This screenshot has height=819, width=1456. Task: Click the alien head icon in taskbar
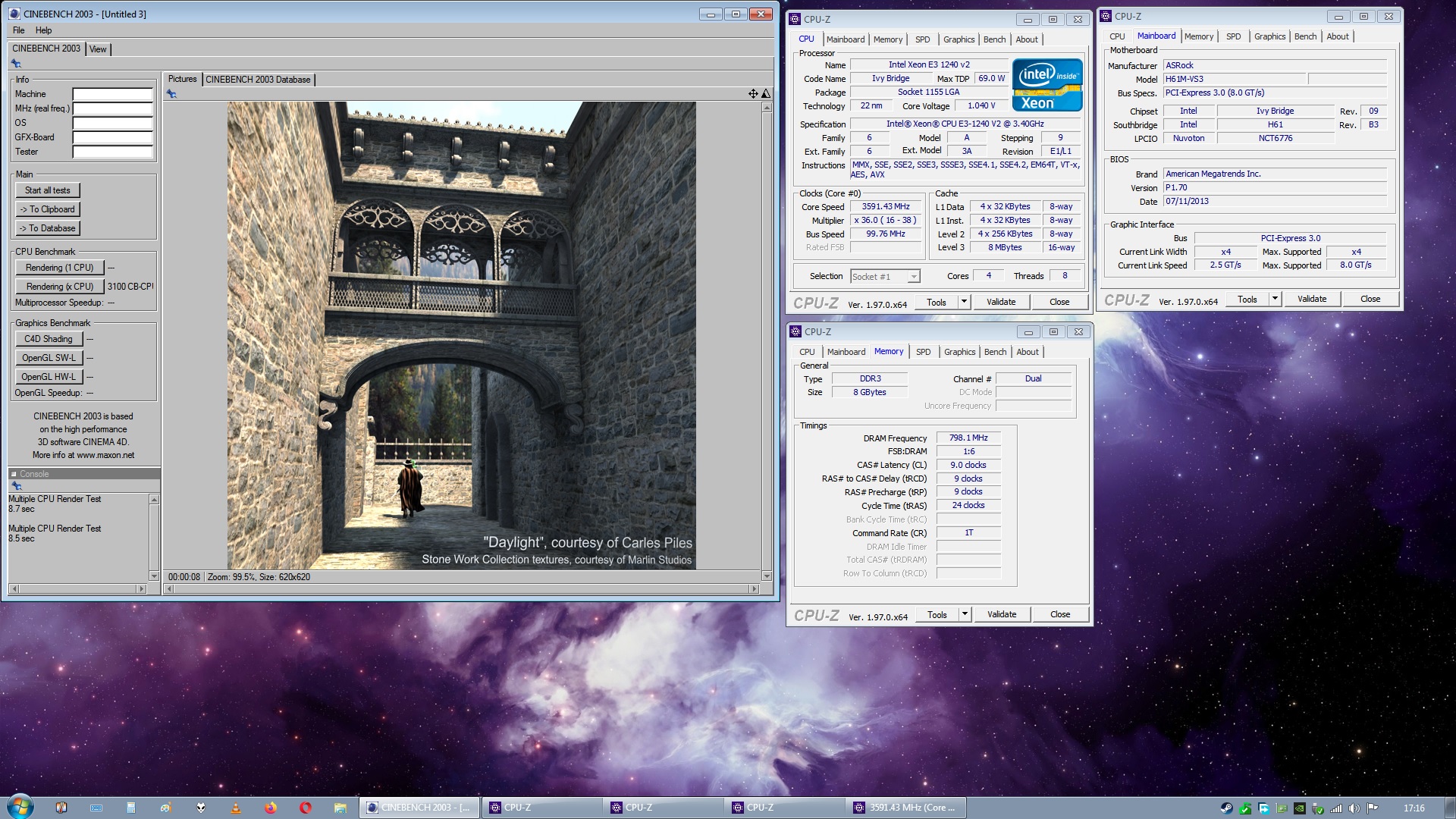point(201,808)
